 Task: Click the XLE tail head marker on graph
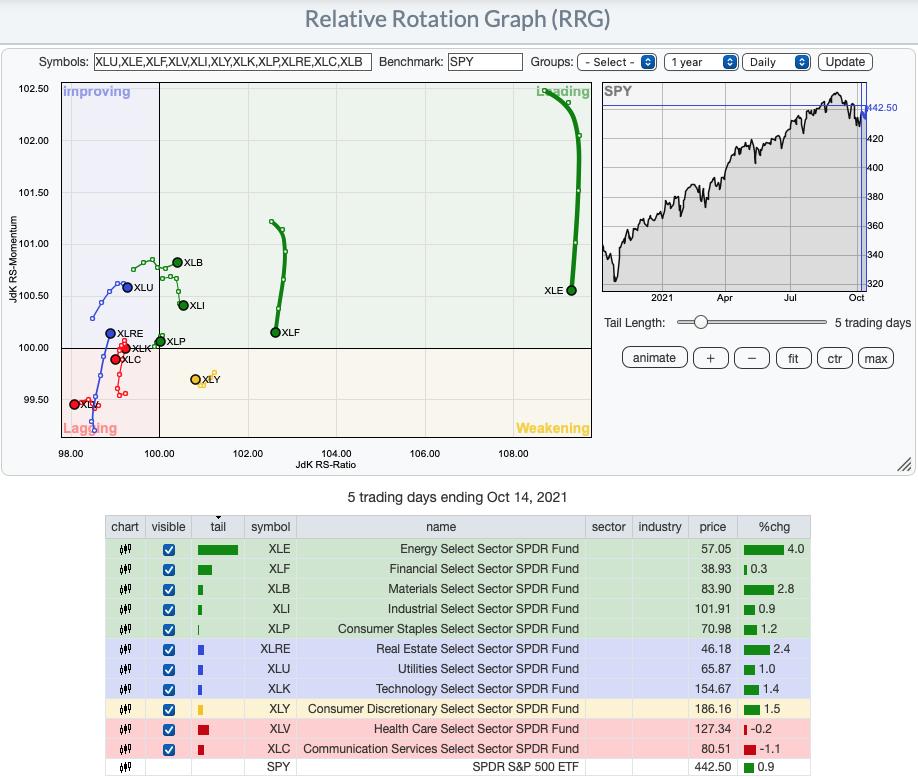pos(571,290)
